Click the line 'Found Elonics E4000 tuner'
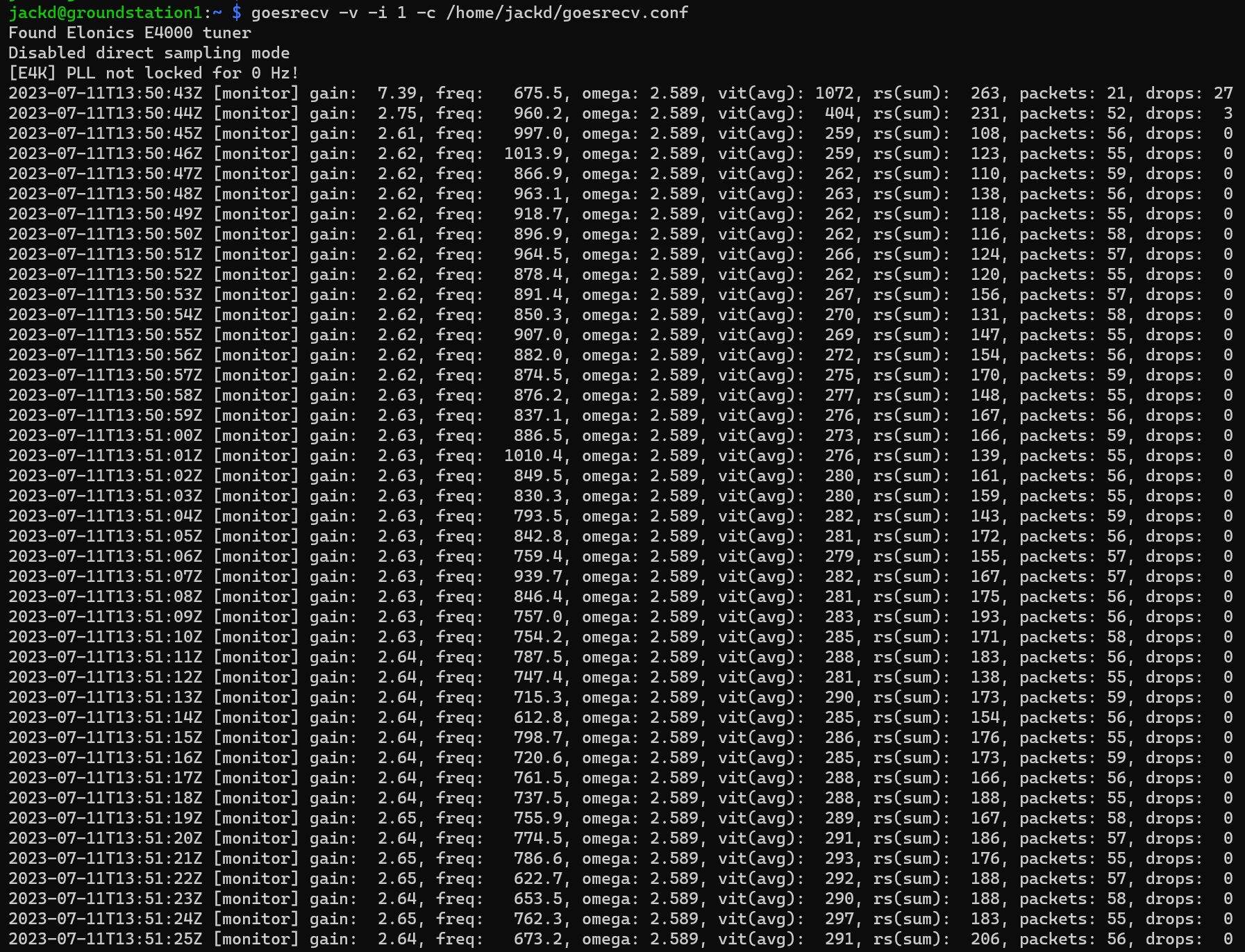 click(130, 33)
